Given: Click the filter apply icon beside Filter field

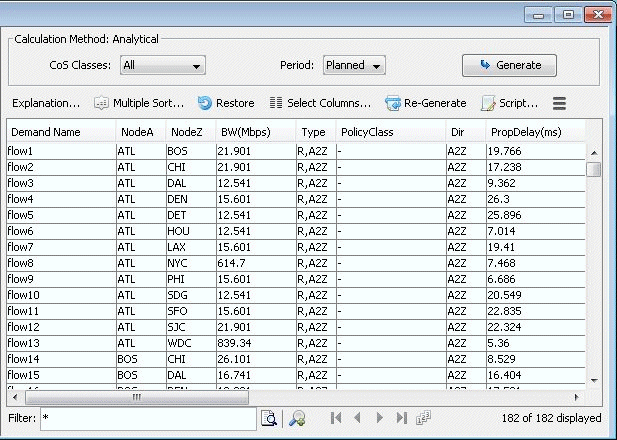Looking at the screenshot, I should click(268, 419).
